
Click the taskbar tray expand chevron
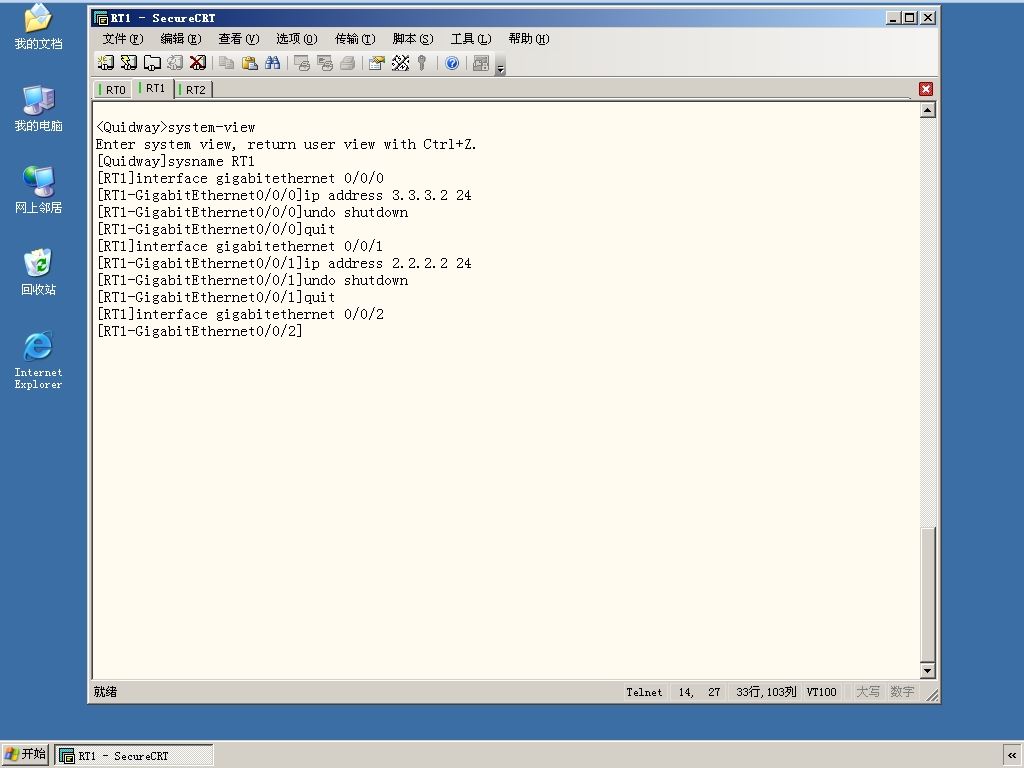coord(1012,756)
